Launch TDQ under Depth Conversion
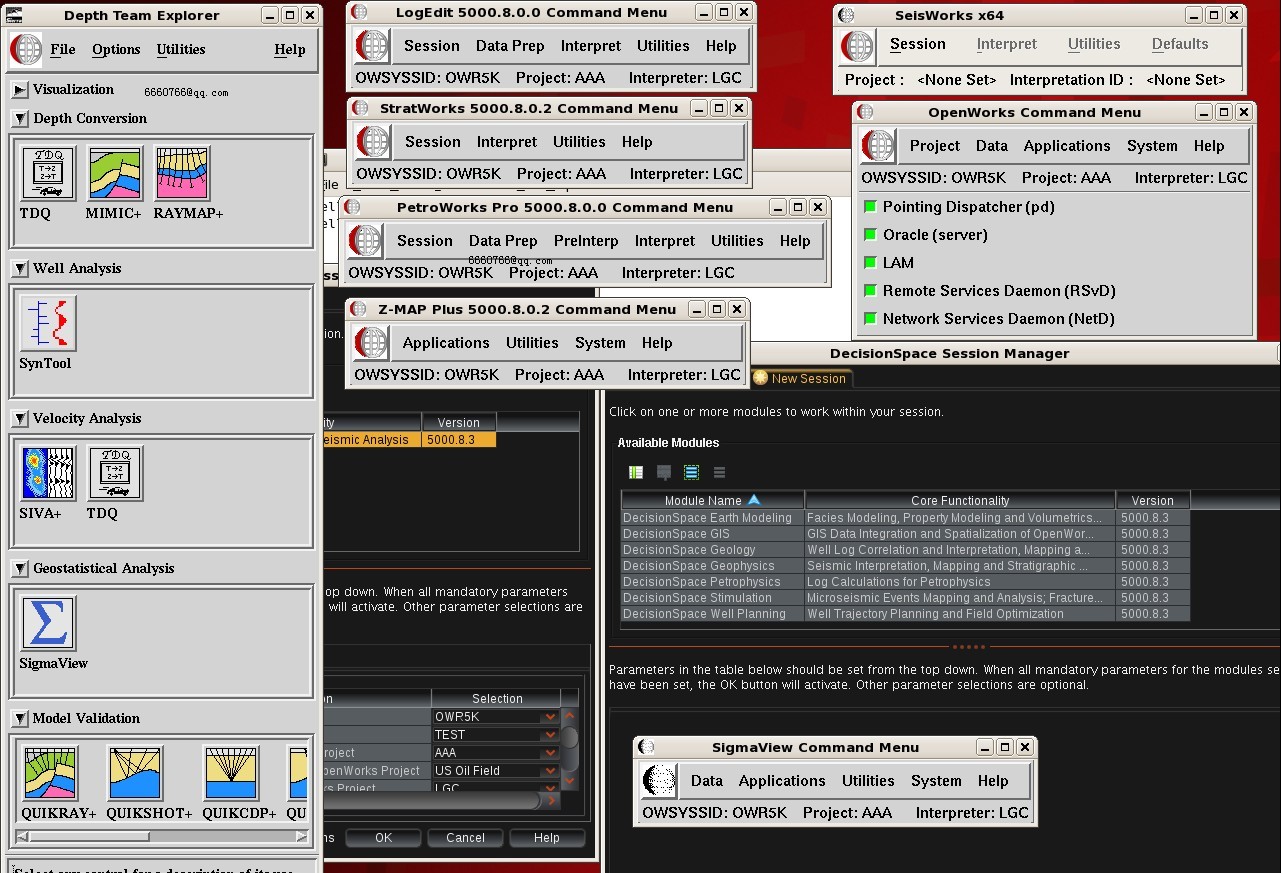The width and height of the screenshot is (1281, 873). pos(48,173)
